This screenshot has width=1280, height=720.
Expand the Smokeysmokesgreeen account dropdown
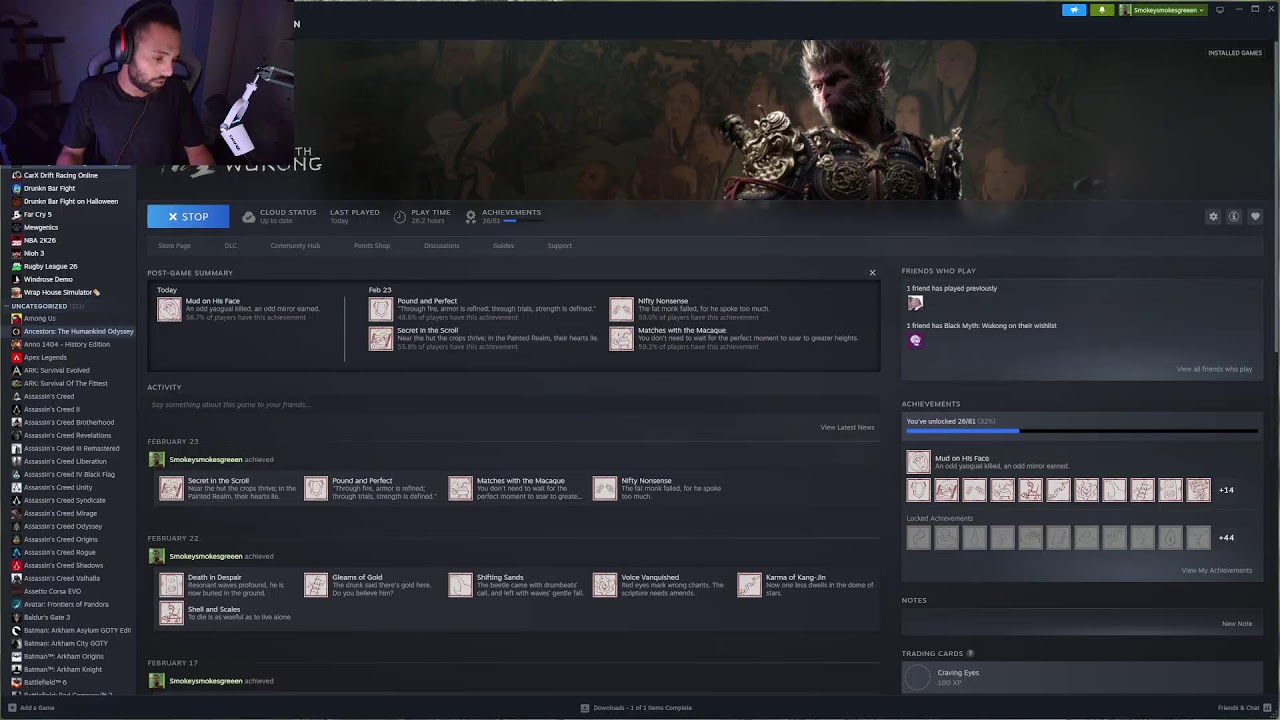click(1162, 10)
